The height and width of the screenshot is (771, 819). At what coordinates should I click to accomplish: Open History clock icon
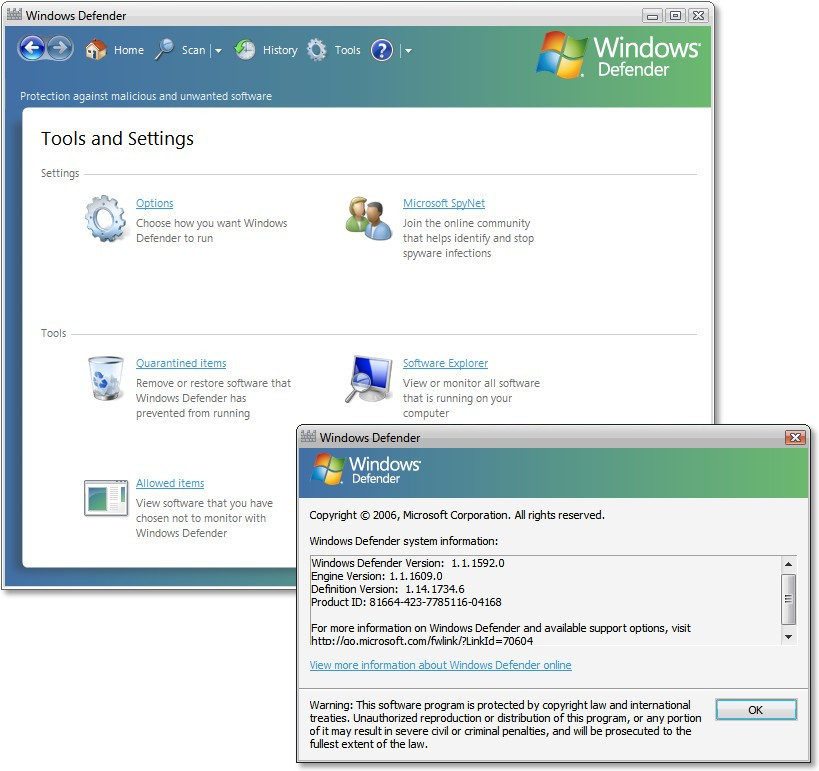(244, 50)
